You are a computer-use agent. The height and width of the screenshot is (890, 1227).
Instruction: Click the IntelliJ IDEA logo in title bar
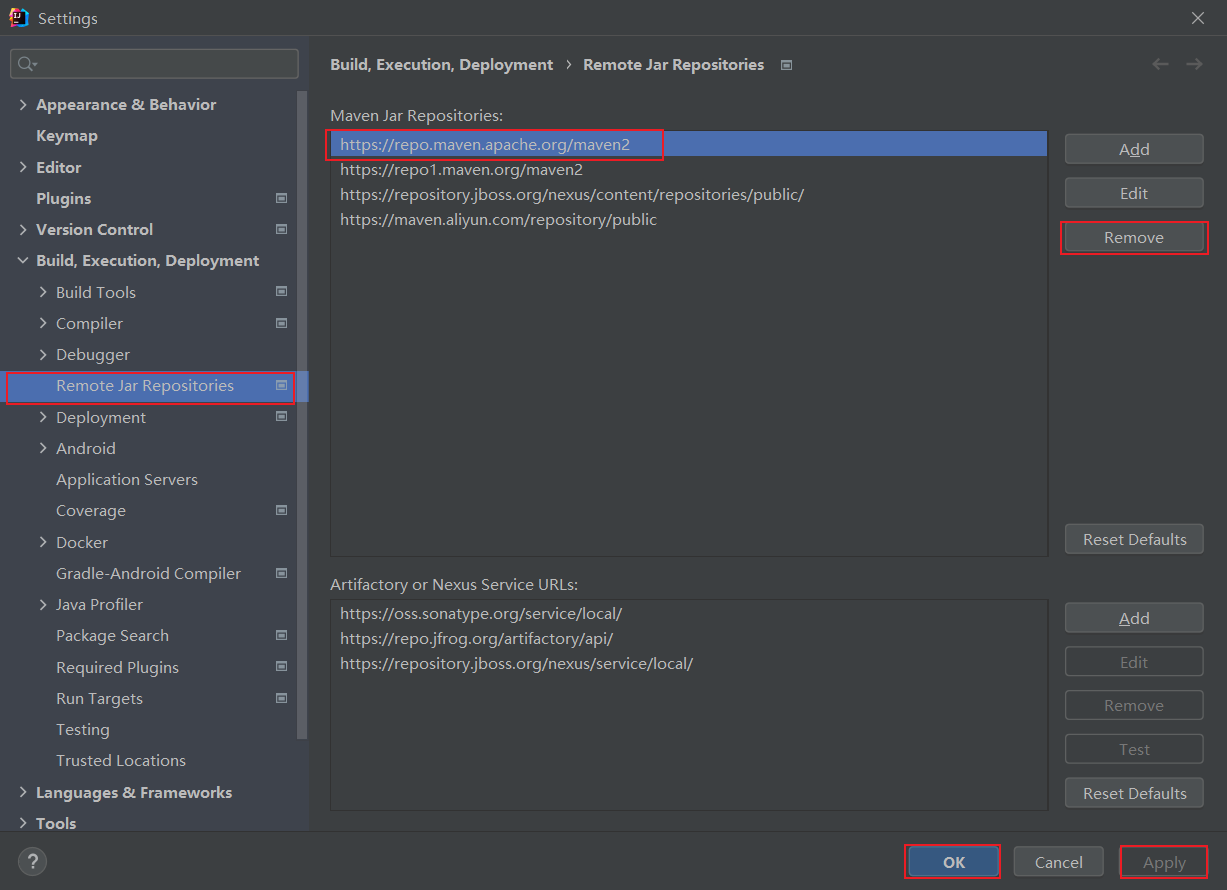[x=19, y=17]
